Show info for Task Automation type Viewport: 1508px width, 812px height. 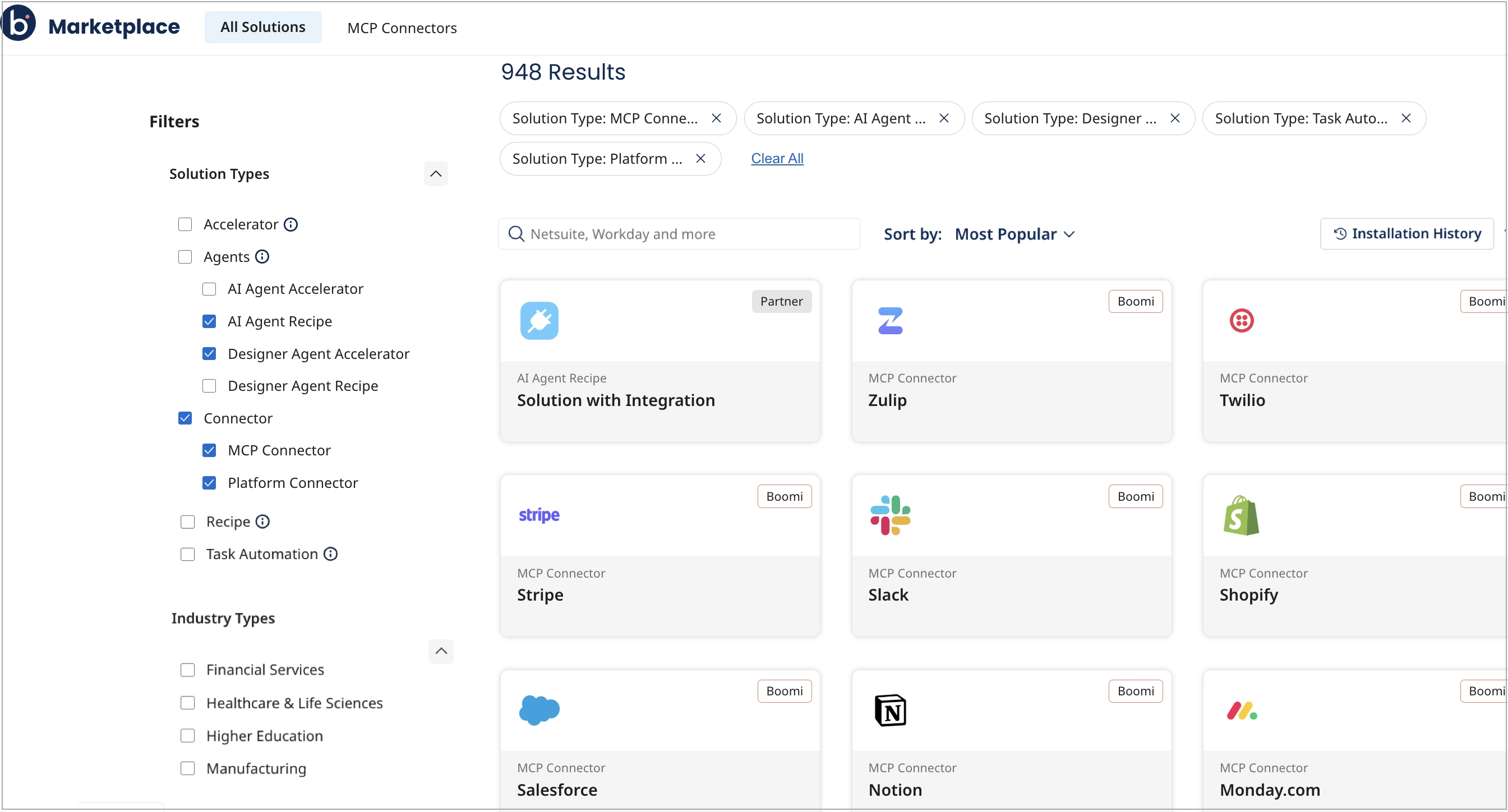pyautogui.click(x=331, y=554)
